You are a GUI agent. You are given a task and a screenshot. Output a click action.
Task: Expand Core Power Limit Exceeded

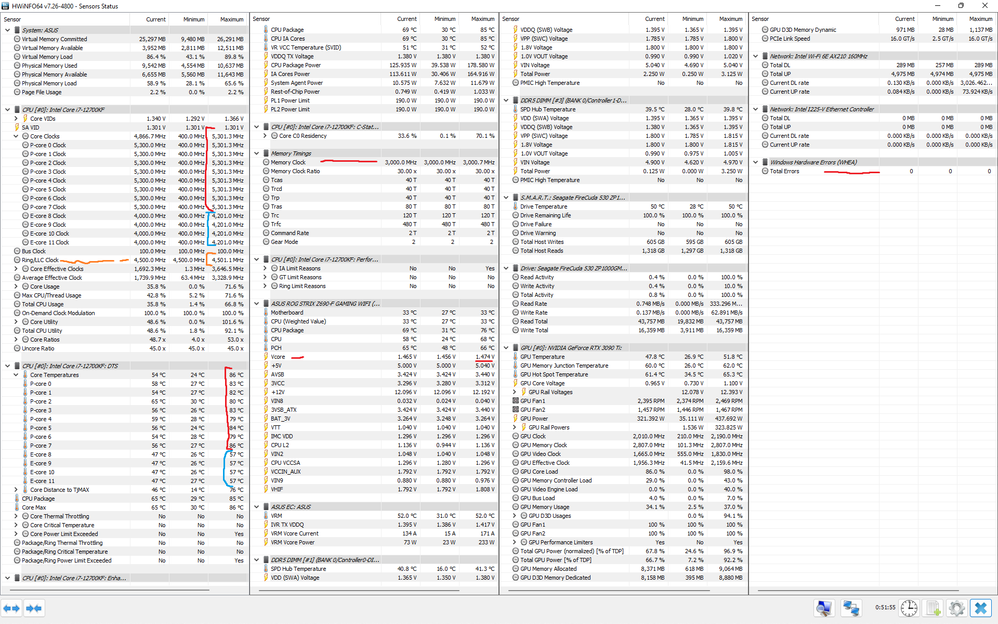(x=17, y=534)
